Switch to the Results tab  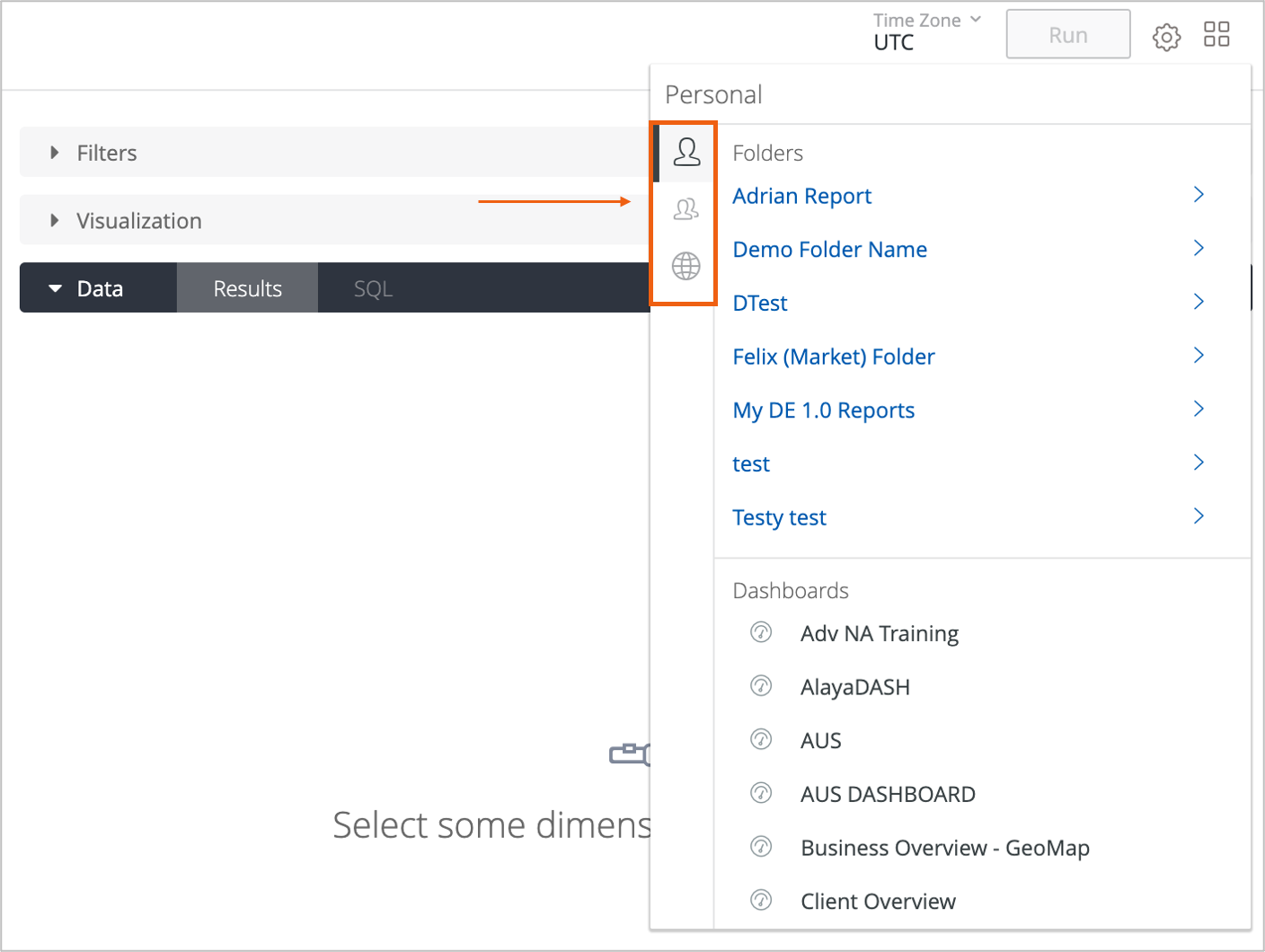tap(247, 289)
